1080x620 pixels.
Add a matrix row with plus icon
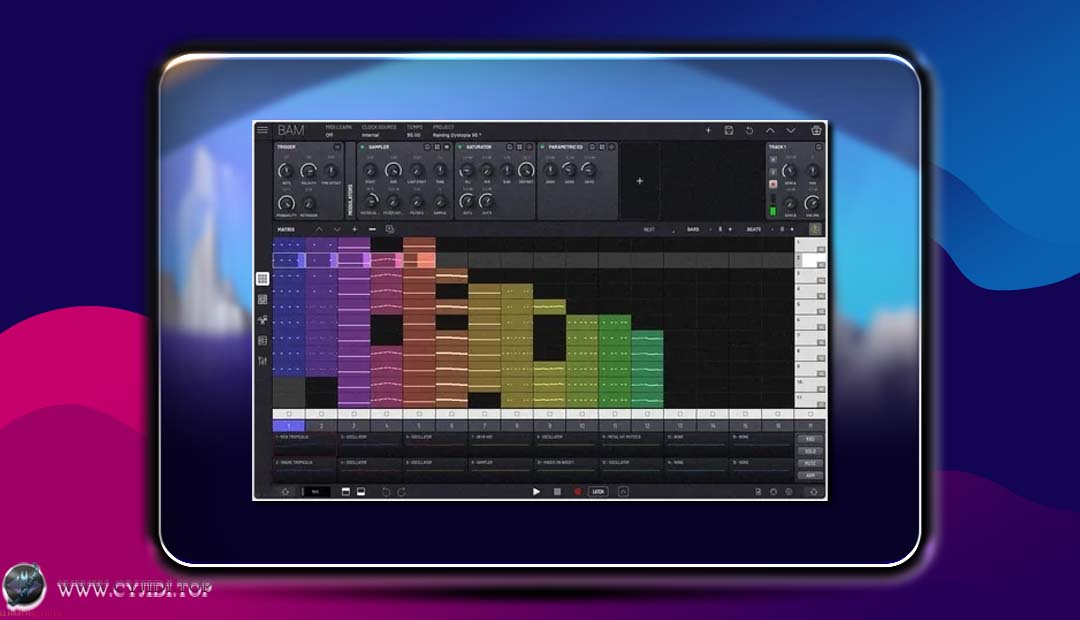tap(355, 229)
